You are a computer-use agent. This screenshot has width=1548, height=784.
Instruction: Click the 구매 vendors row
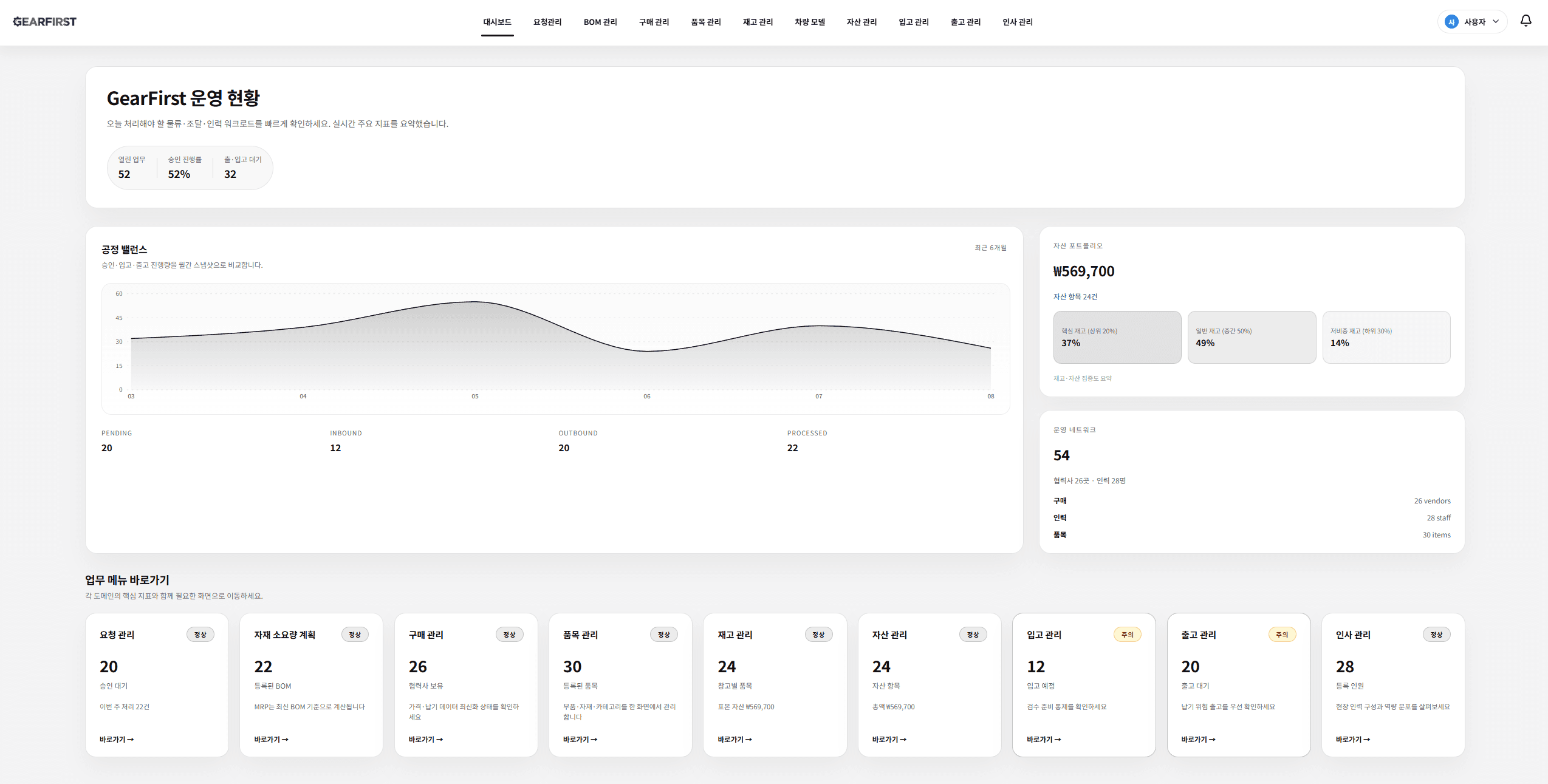(x=1252, y=501)
